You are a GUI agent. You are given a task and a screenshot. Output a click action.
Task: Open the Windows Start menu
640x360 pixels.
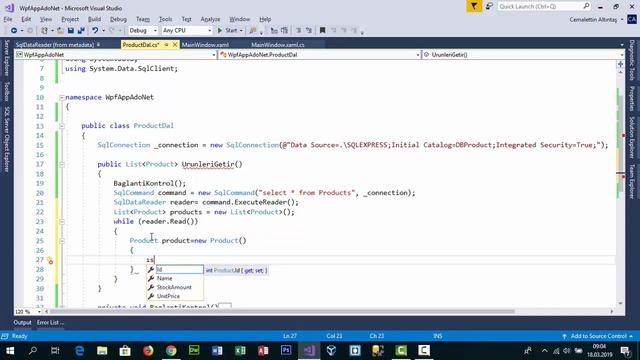pos(10,351)
